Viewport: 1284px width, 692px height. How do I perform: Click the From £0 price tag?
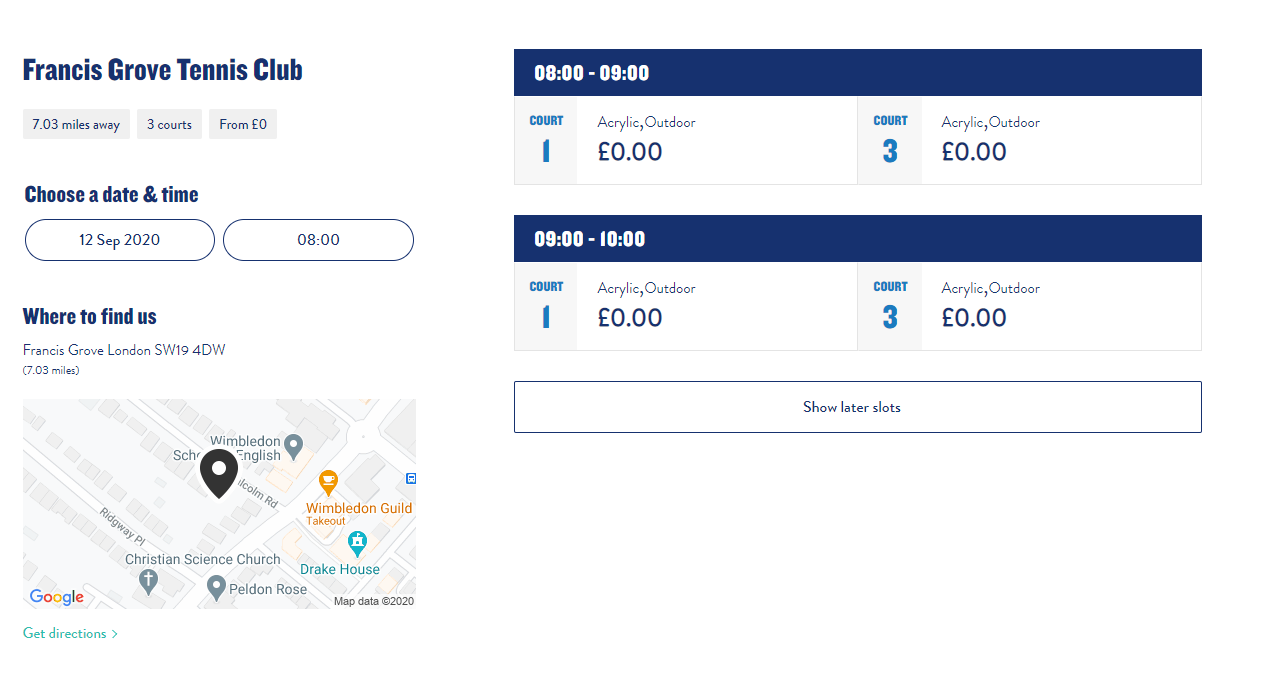(x=243, y=125)
